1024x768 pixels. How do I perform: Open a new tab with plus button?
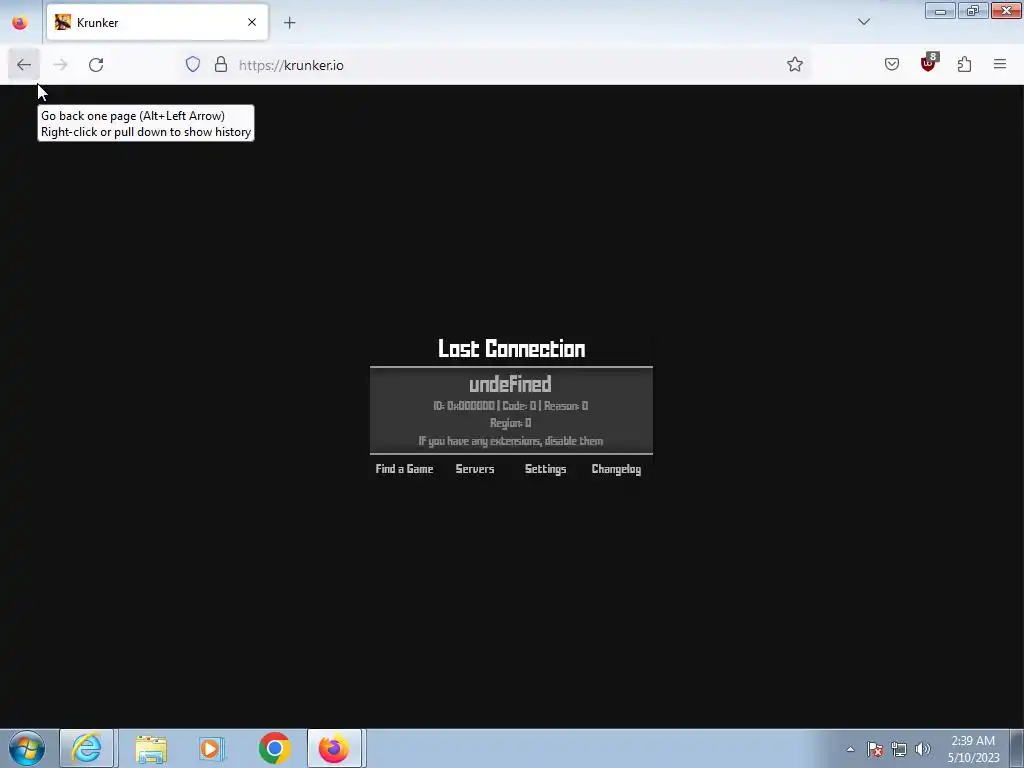(289, 23)
